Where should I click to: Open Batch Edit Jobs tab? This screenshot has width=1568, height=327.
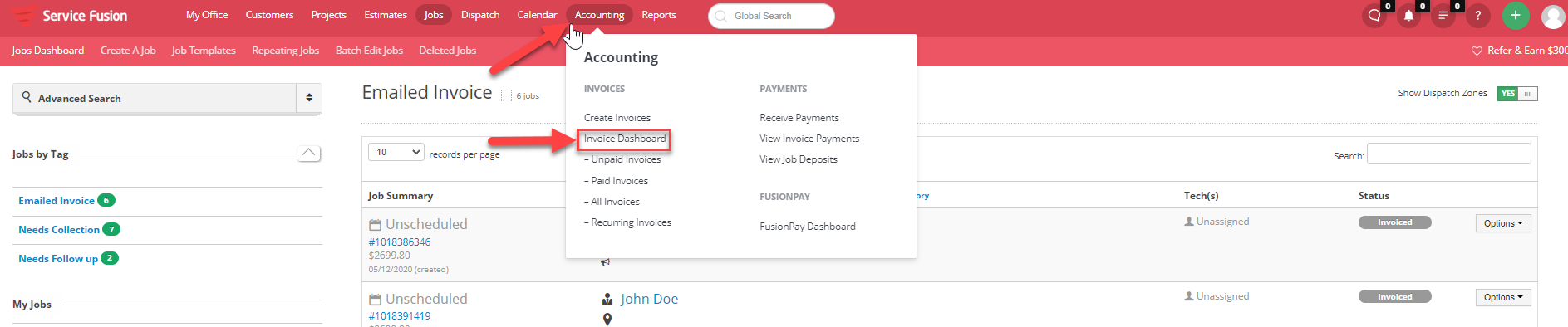[x=369, y=51]
